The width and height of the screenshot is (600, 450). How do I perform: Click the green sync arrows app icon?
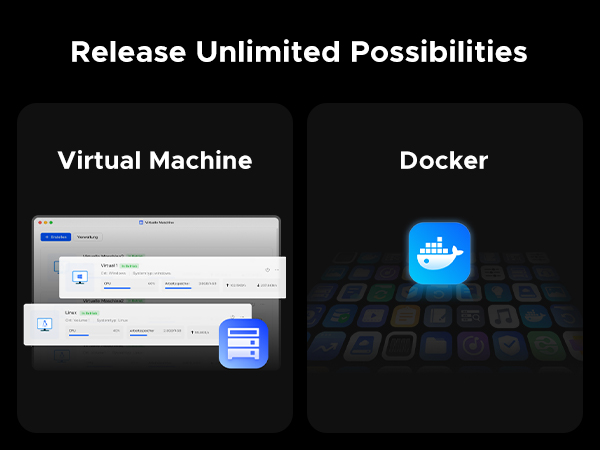click(x=381, y=293)
